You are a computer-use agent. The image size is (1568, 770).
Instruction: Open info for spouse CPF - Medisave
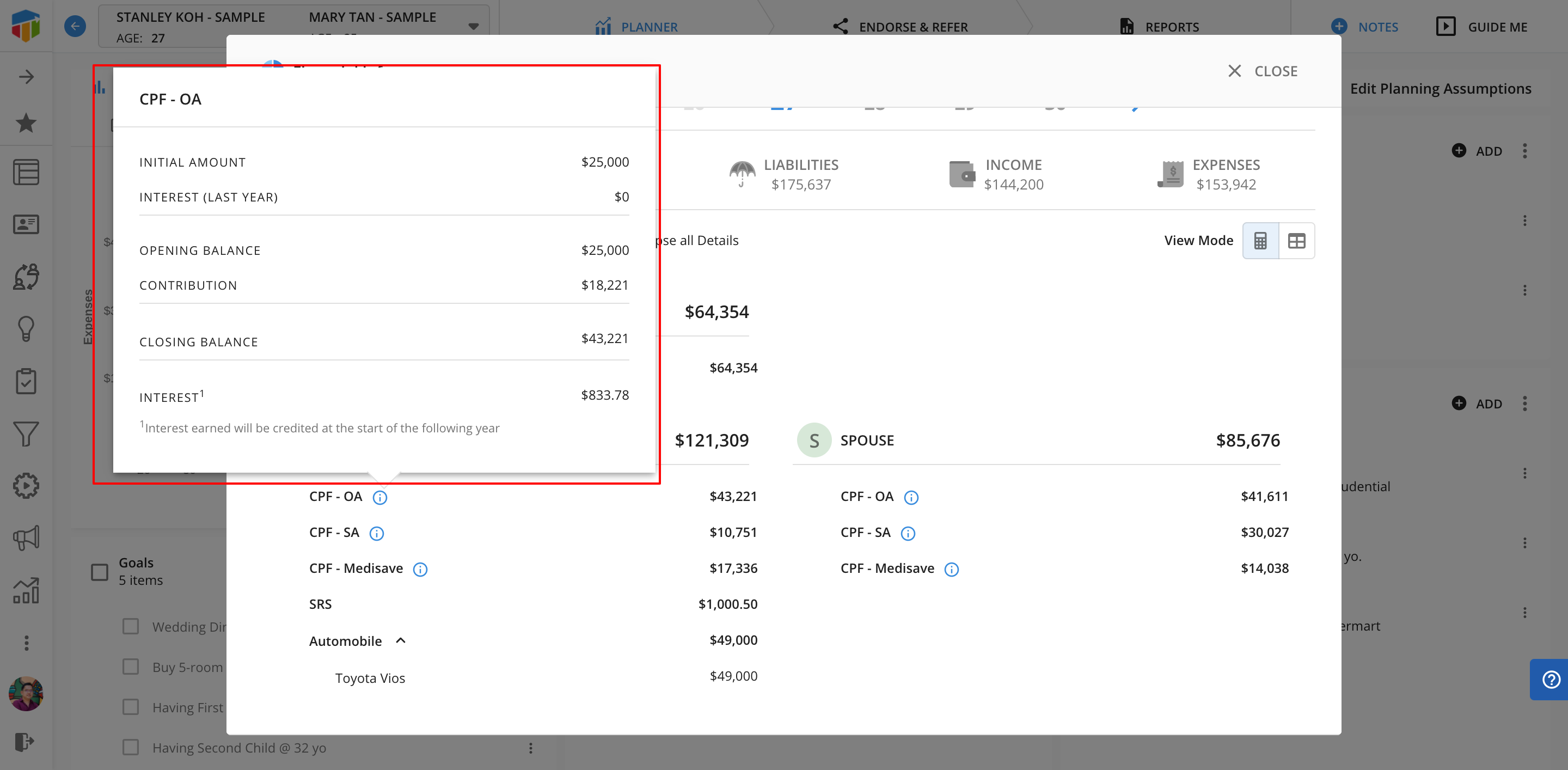[951, 569]
